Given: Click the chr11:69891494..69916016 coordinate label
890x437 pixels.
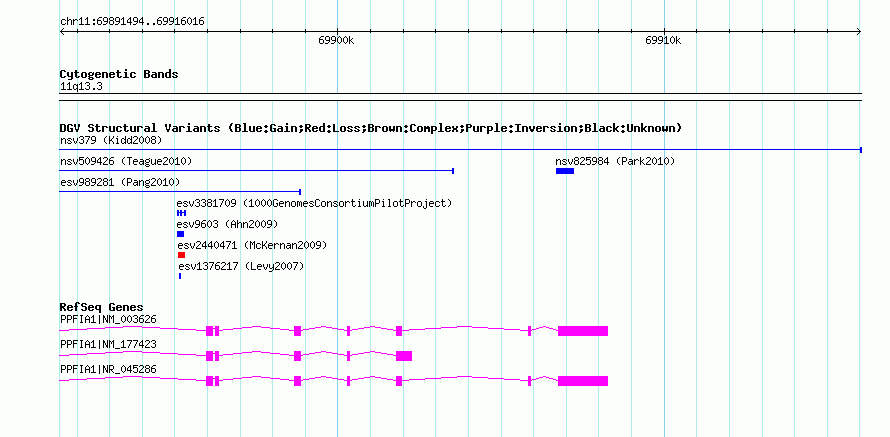Looking at the screenshot, I should pos(132,22).
